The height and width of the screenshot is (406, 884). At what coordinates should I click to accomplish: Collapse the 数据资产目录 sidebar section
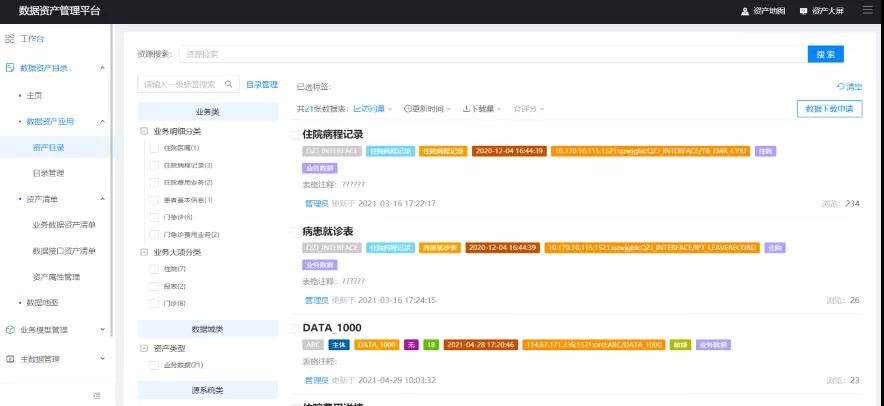point(102,68)
